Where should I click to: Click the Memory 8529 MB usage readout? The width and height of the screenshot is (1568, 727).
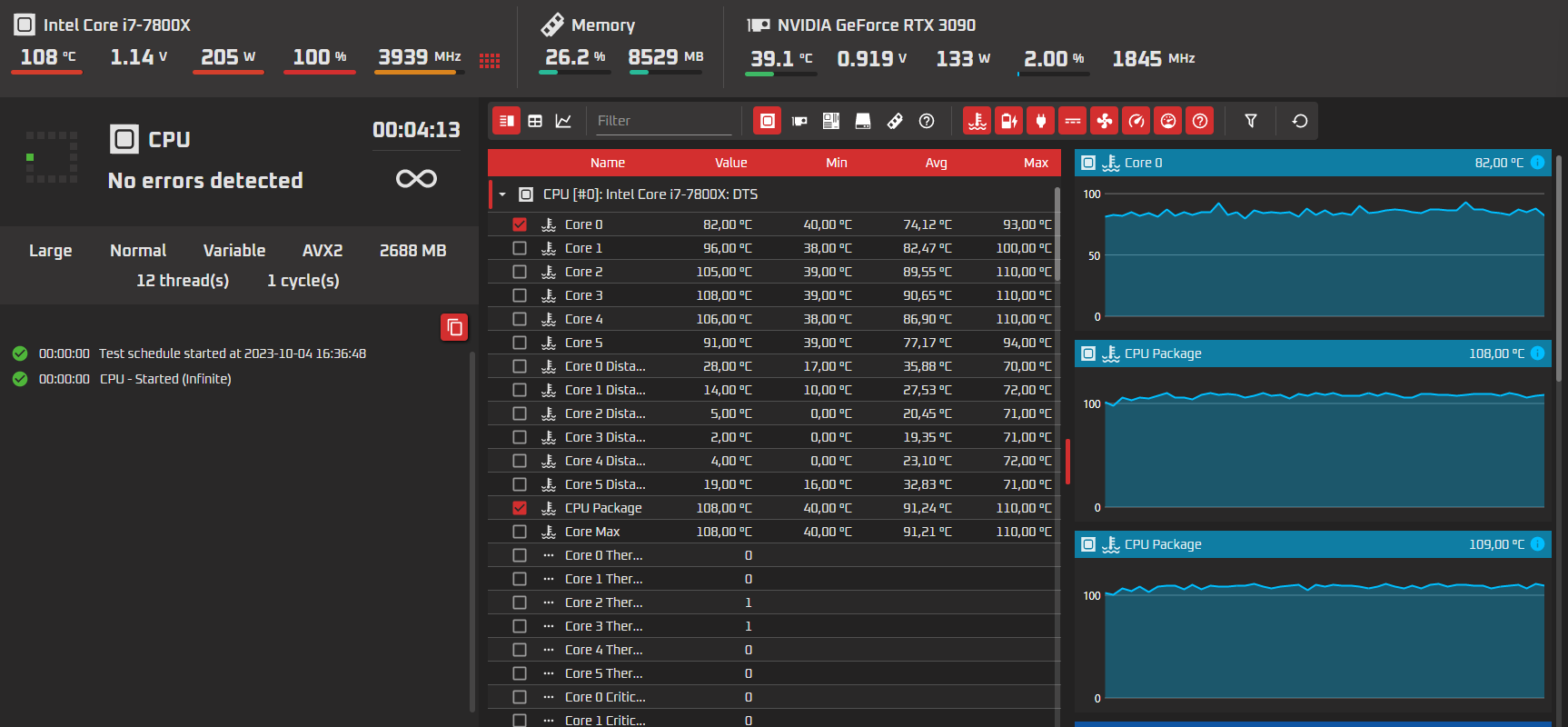click(666, 57)
